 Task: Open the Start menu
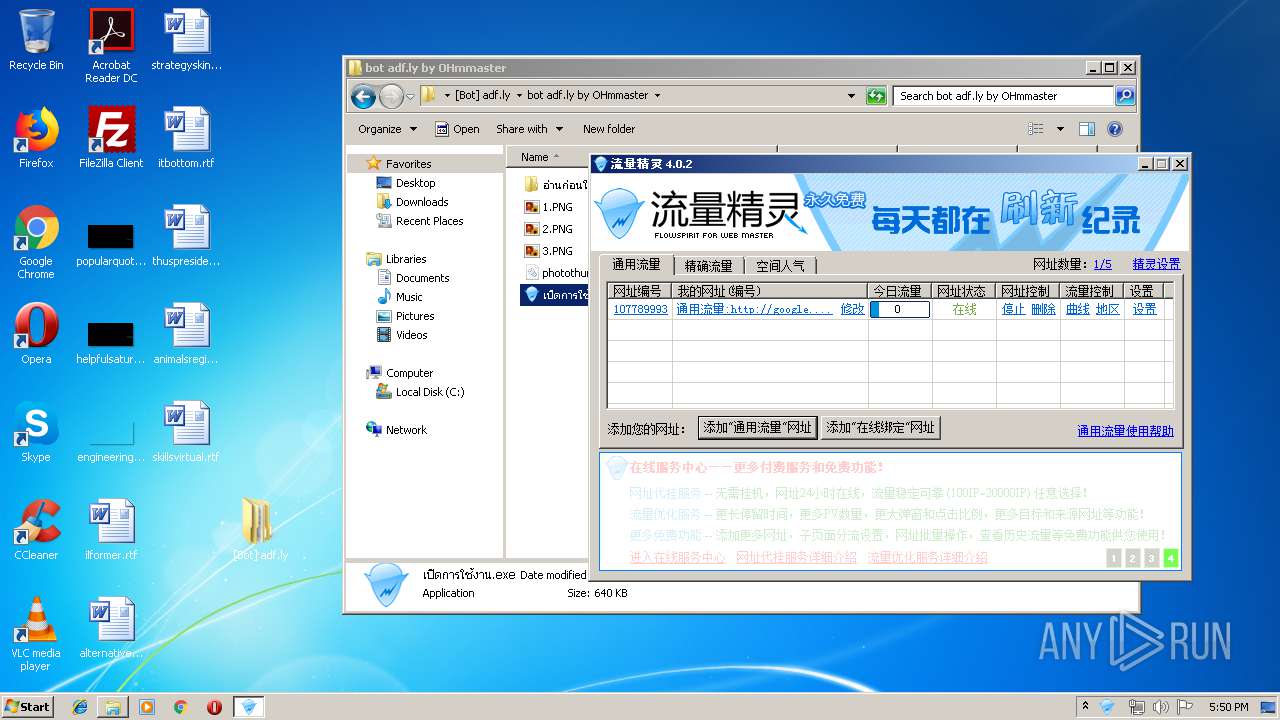(27, 707)
